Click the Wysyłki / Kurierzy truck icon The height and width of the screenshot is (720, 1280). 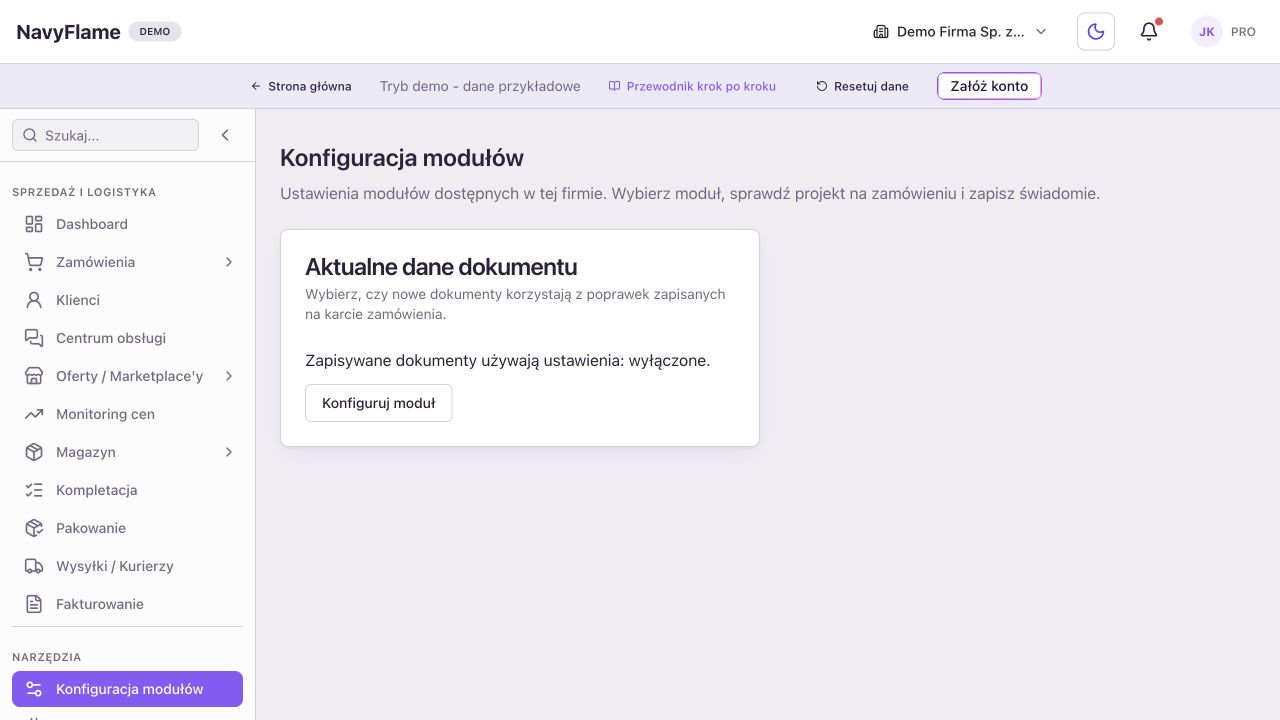click(x=34, y=566)
